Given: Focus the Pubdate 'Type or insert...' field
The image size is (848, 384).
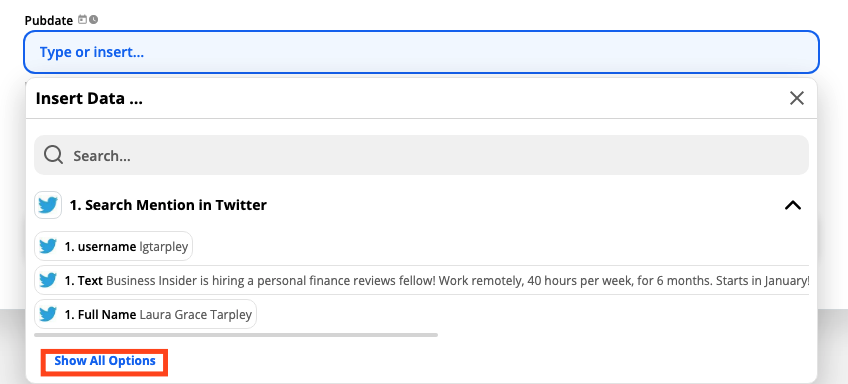Looking at the screenshot, I should coord(421,52).
